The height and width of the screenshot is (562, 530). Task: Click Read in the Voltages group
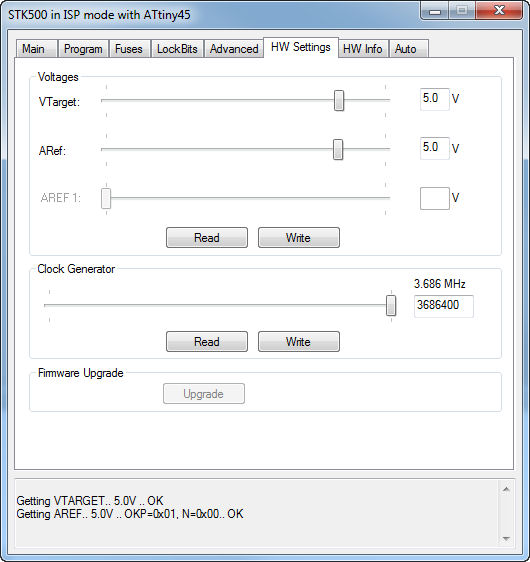[207, 237]
